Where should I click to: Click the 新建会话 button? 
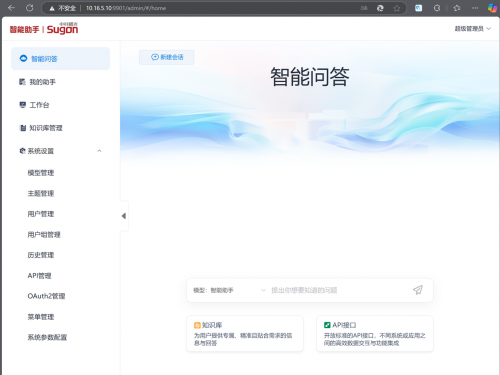point(167,57)
